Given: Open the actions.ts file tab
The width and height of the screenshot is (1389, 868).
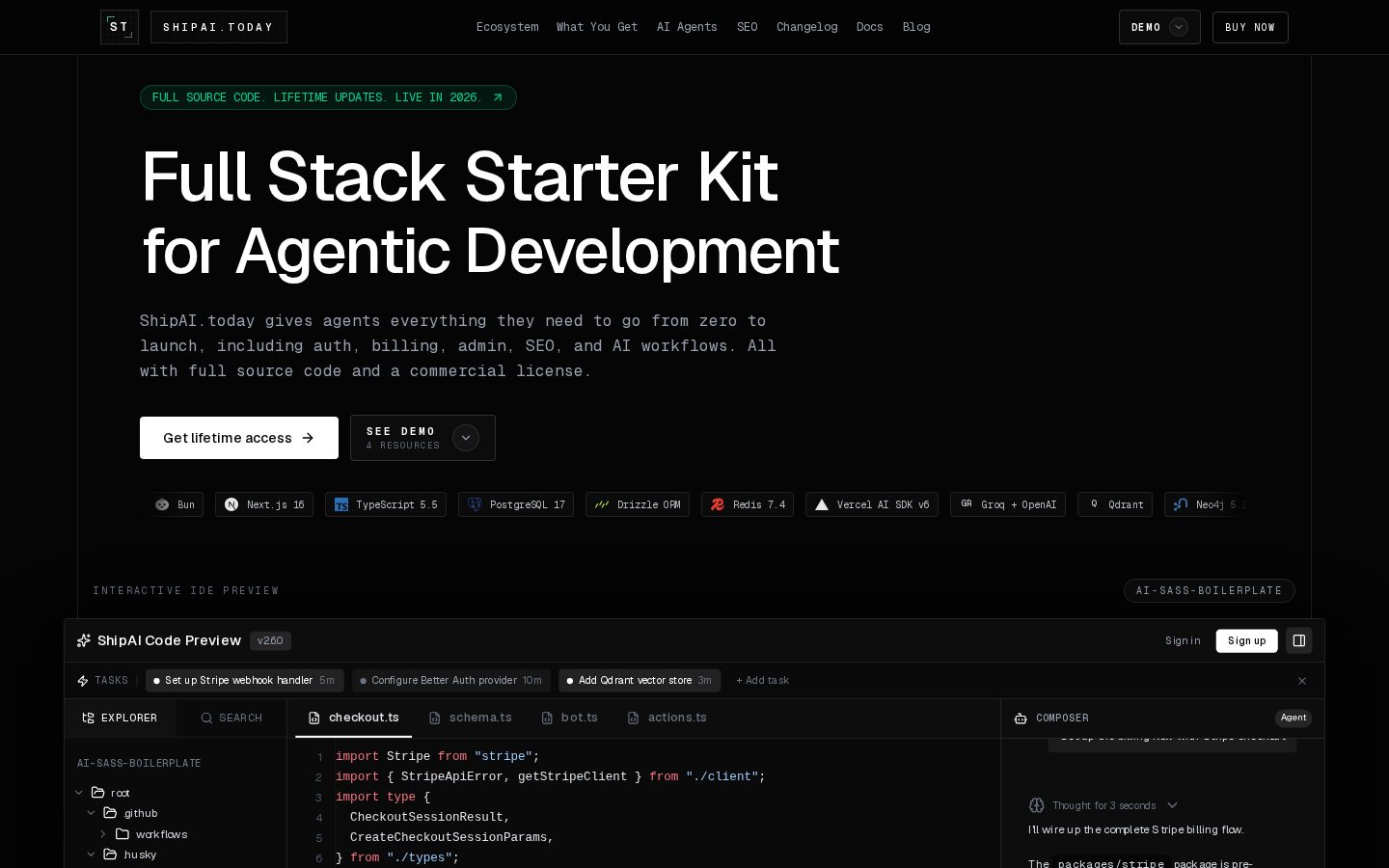Looking at the screenshot, I should point(667,719).
